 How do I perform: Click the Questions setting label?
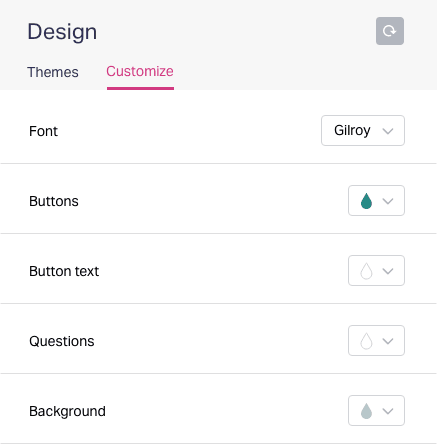62,341
